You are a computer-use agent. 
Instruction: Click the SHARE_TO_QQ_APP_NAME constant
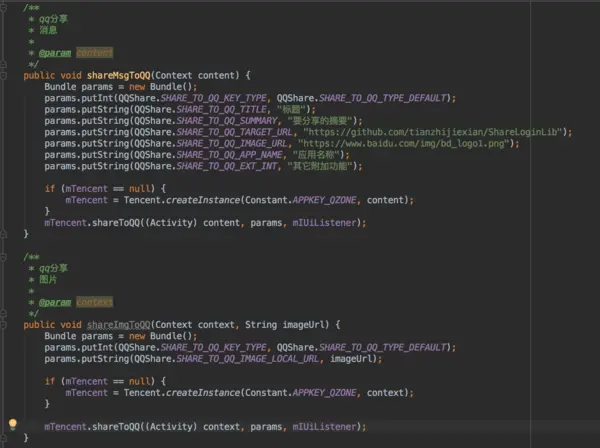[230, 155]
